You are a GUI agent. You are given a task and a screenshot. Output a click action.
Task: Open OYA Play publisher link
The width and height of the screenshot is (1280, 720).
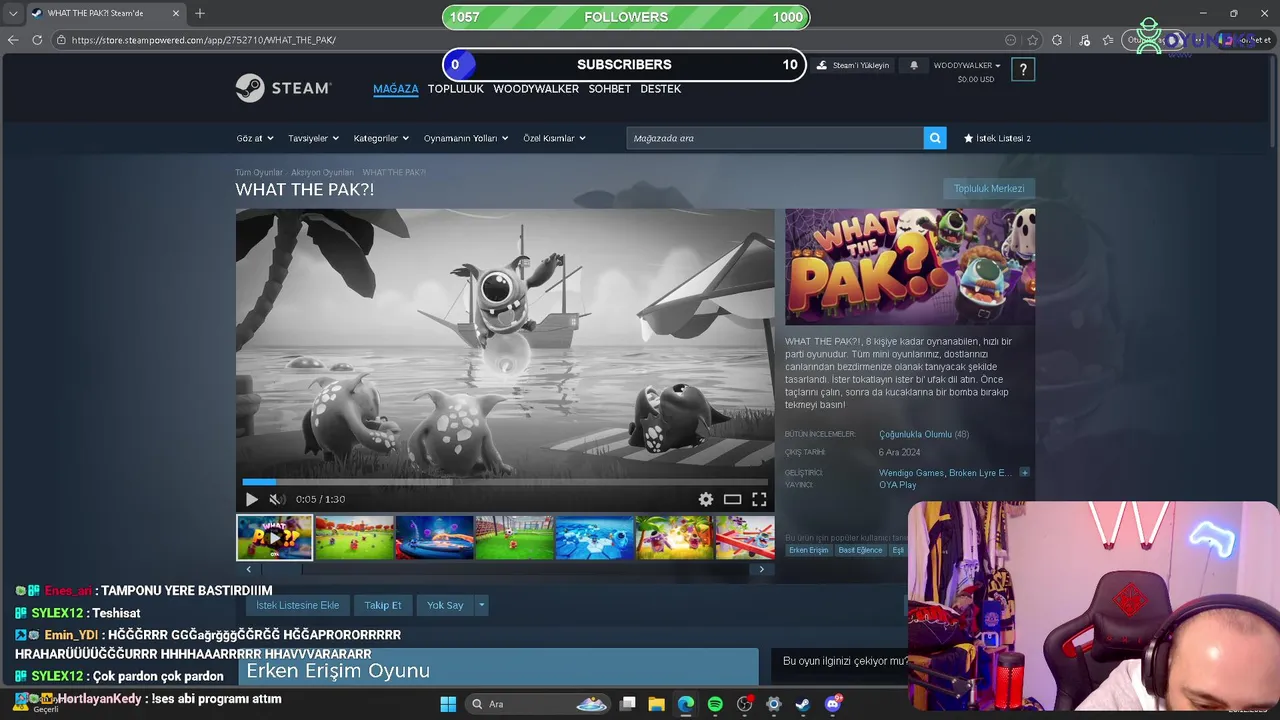tap(897, 485)
